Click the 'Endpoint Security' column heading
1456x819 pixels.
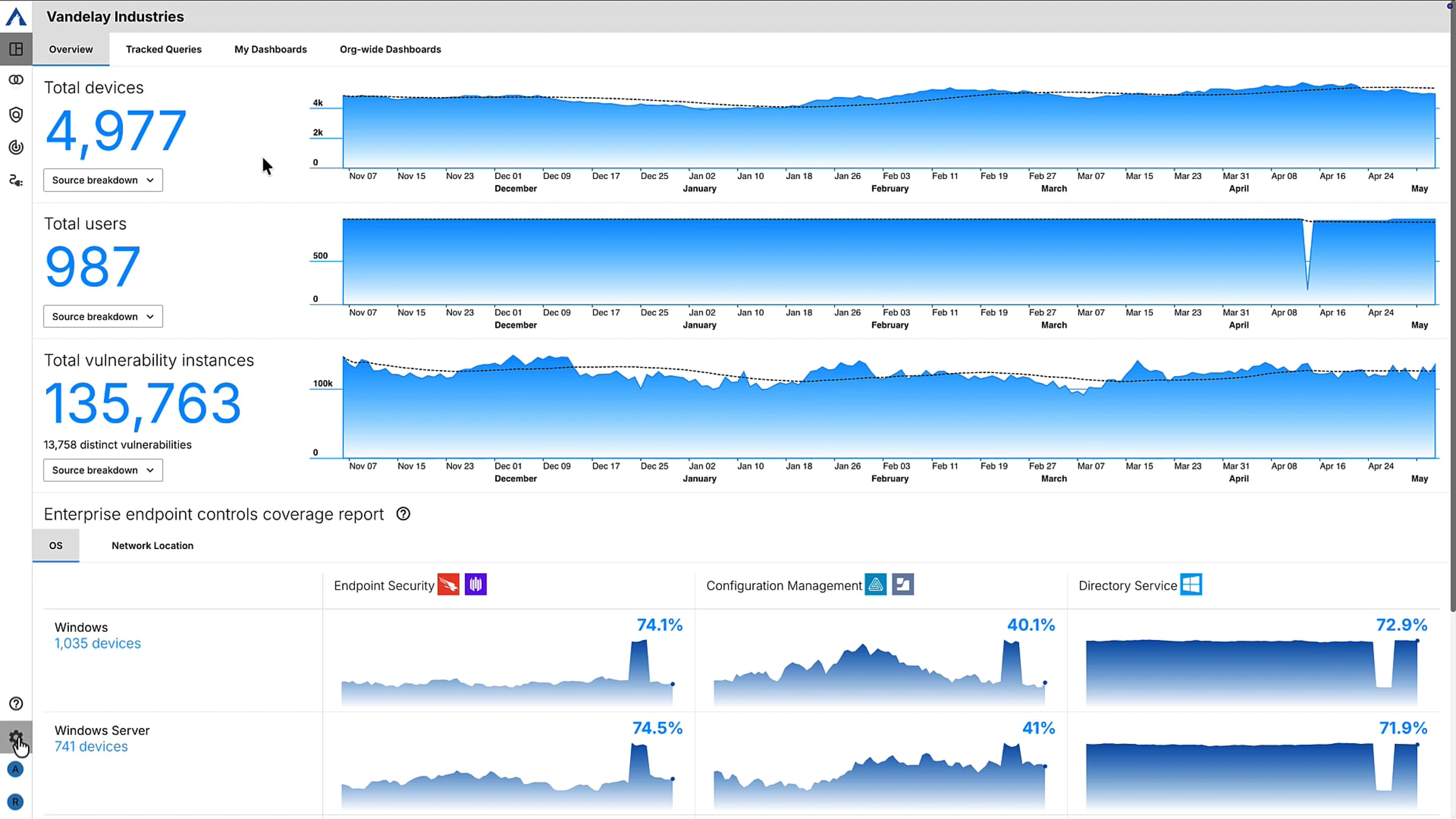384,585
